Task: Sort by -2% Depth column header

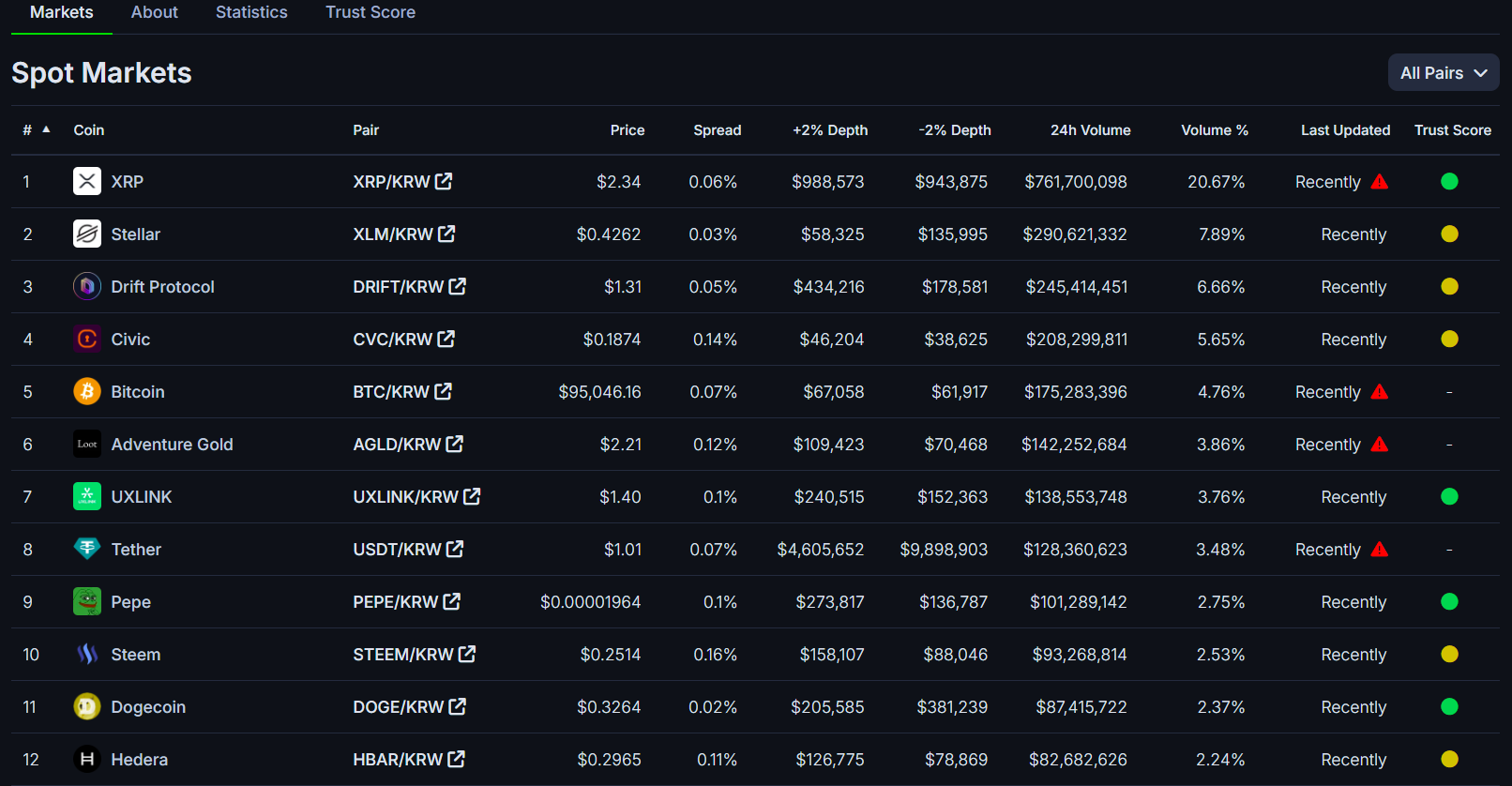Action: pyautogui.click(x=955, y=130)
